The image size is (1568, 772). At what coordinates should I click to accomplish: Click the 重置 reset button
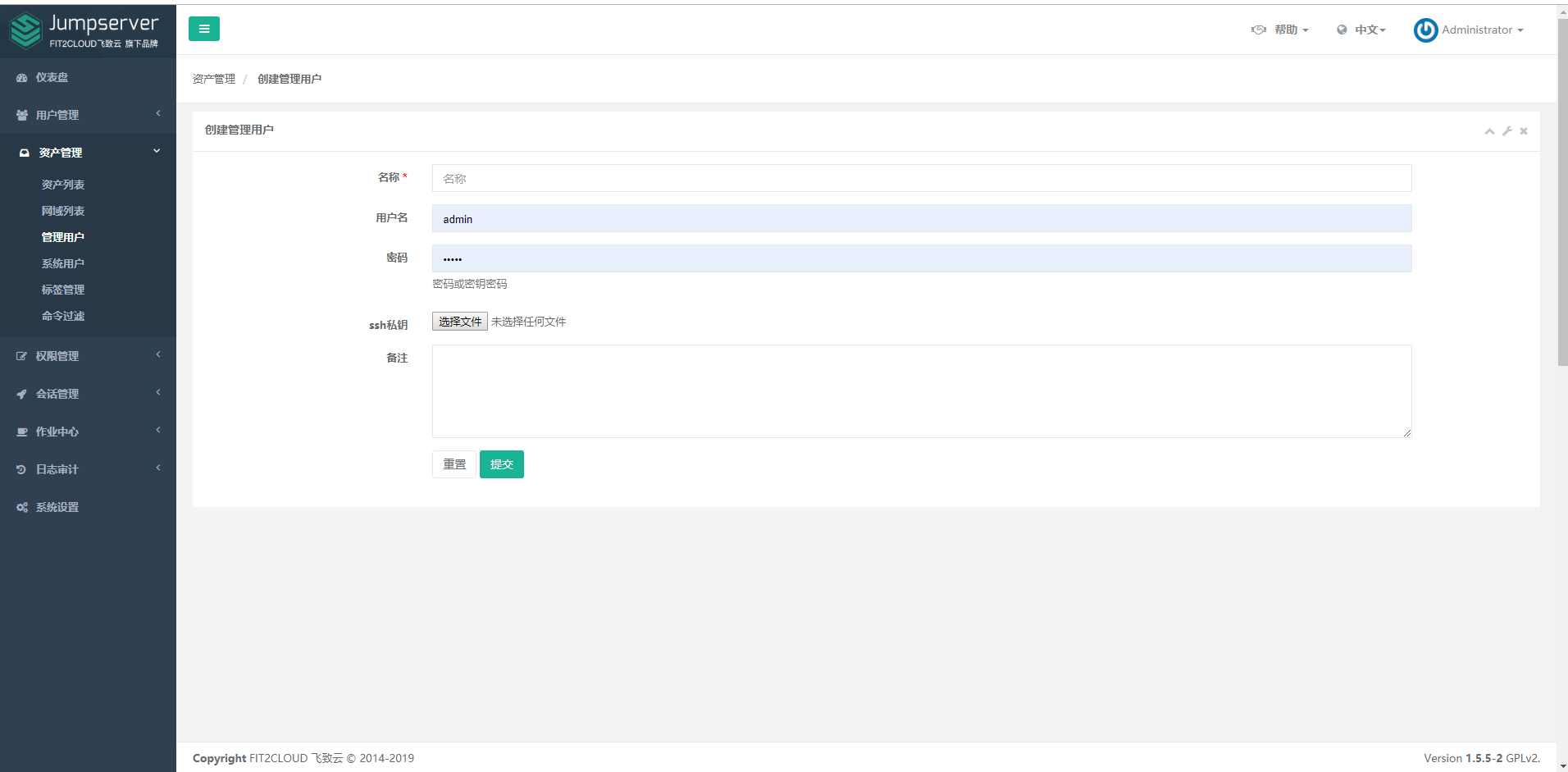tap(454, 464)
